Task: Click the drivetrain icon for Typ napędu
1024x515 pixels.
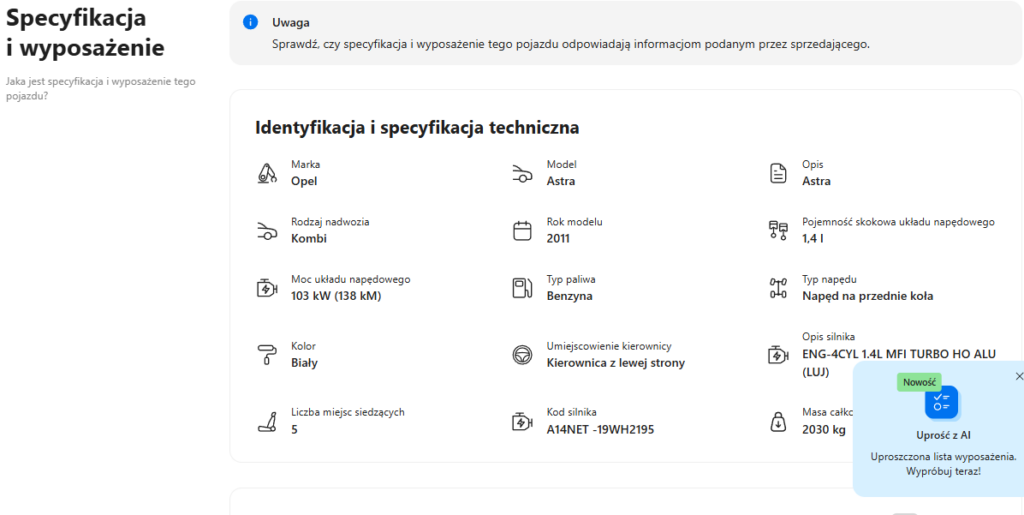Action: (778, 289)
